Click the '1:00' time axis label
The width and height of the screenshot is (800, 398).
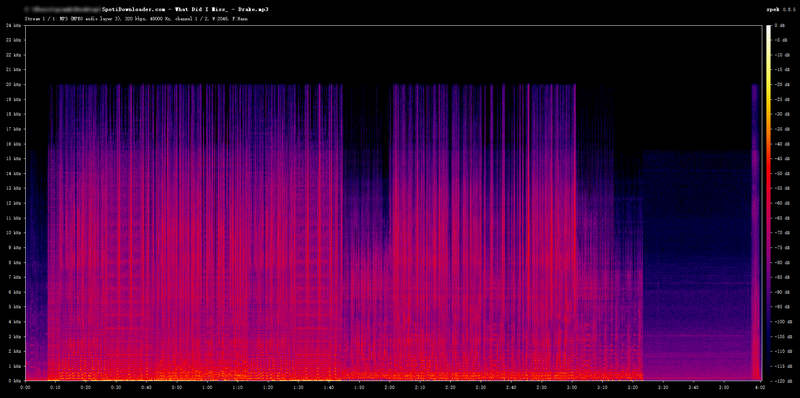208,387
